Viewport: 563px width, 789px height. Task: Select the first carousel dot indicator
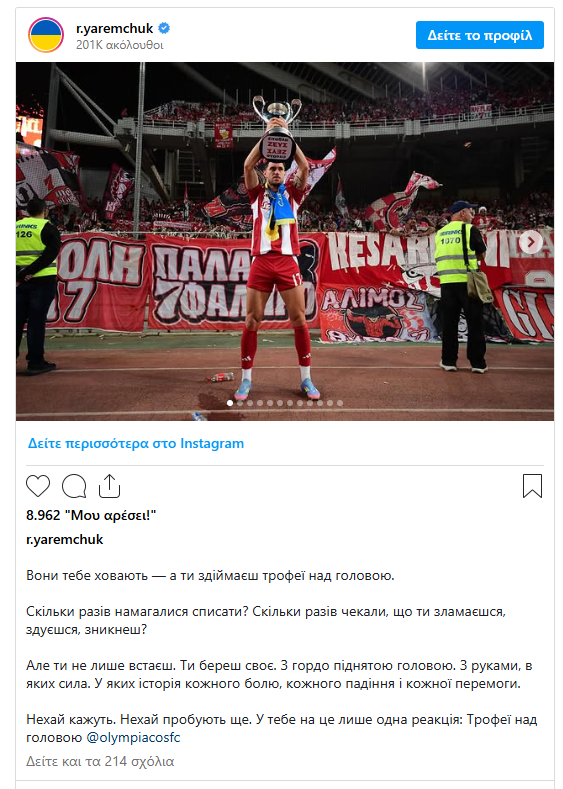tap(230, 403)
